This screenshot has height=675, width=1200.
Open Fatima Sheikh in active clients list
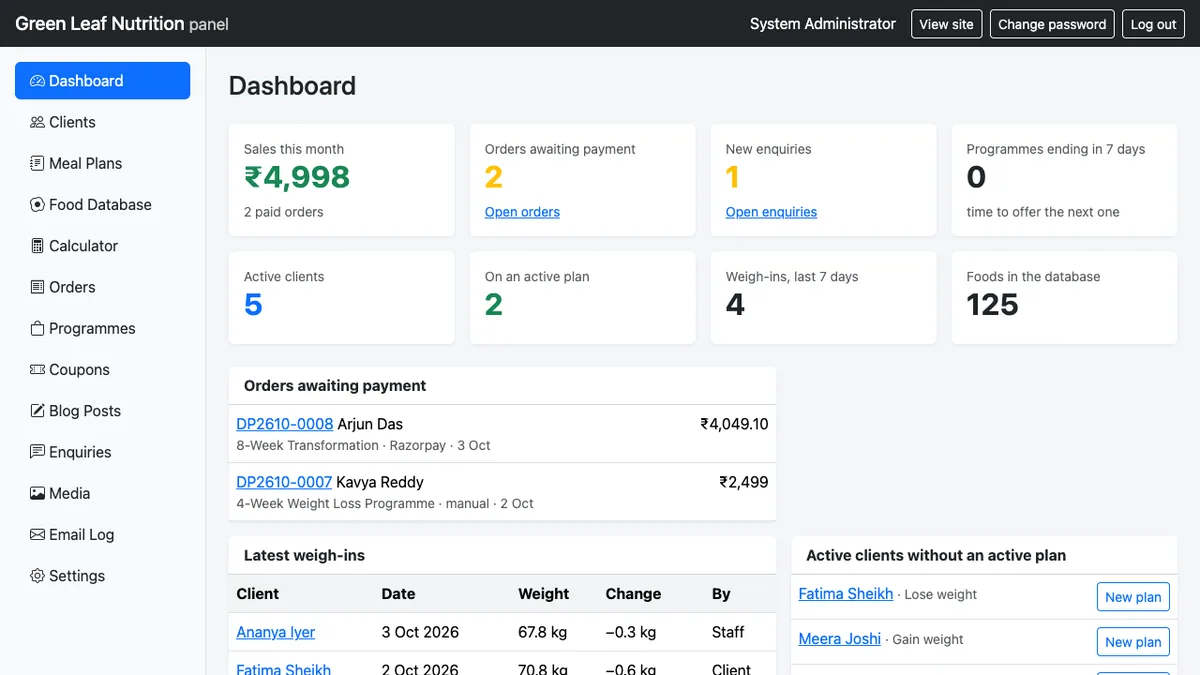846,594
